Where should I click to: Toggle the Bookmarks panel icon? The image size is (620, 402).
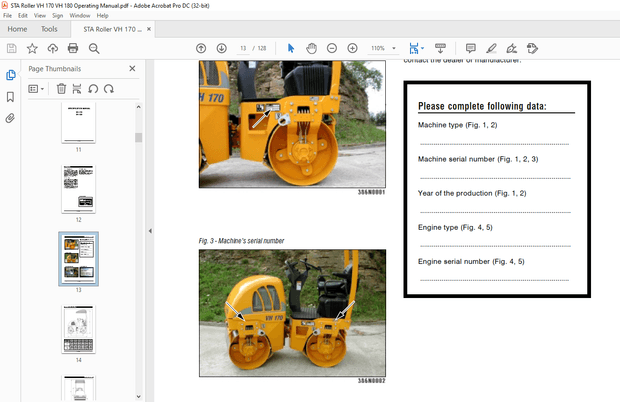pos(11,97)
